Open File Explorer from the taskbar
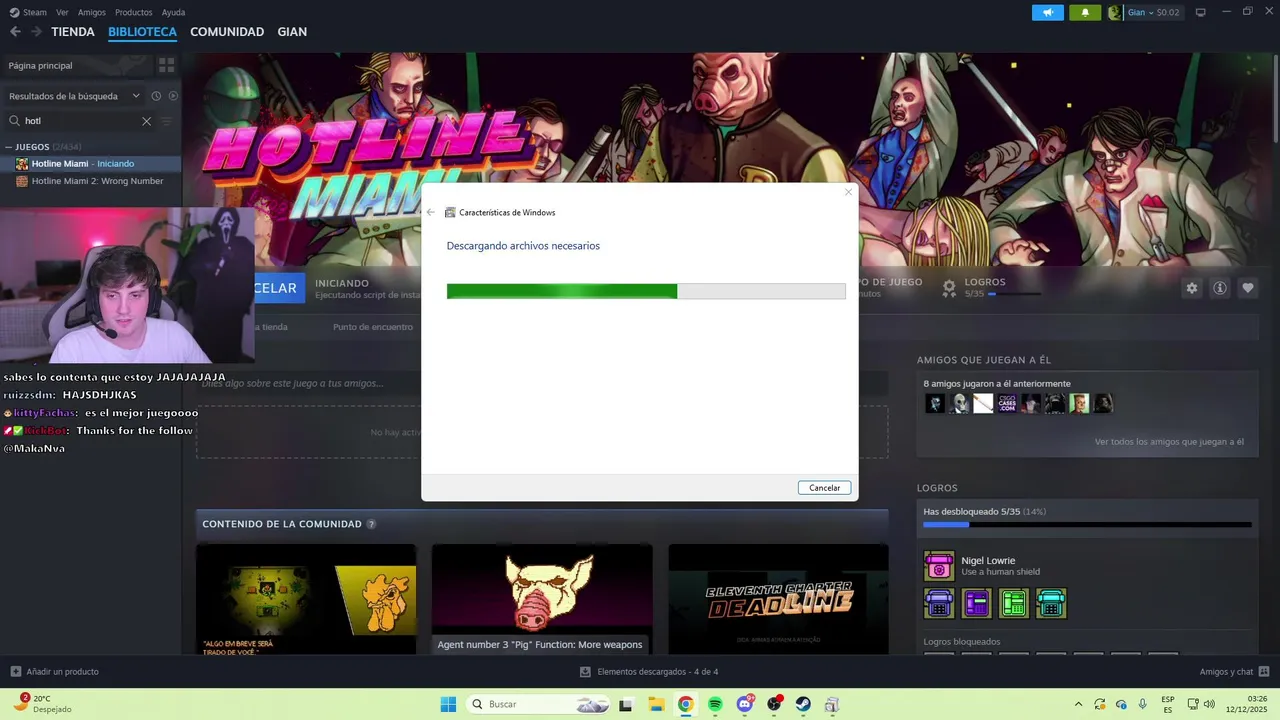The height and width of the screenshot is (720, 1280). click(x=656, y=704)
